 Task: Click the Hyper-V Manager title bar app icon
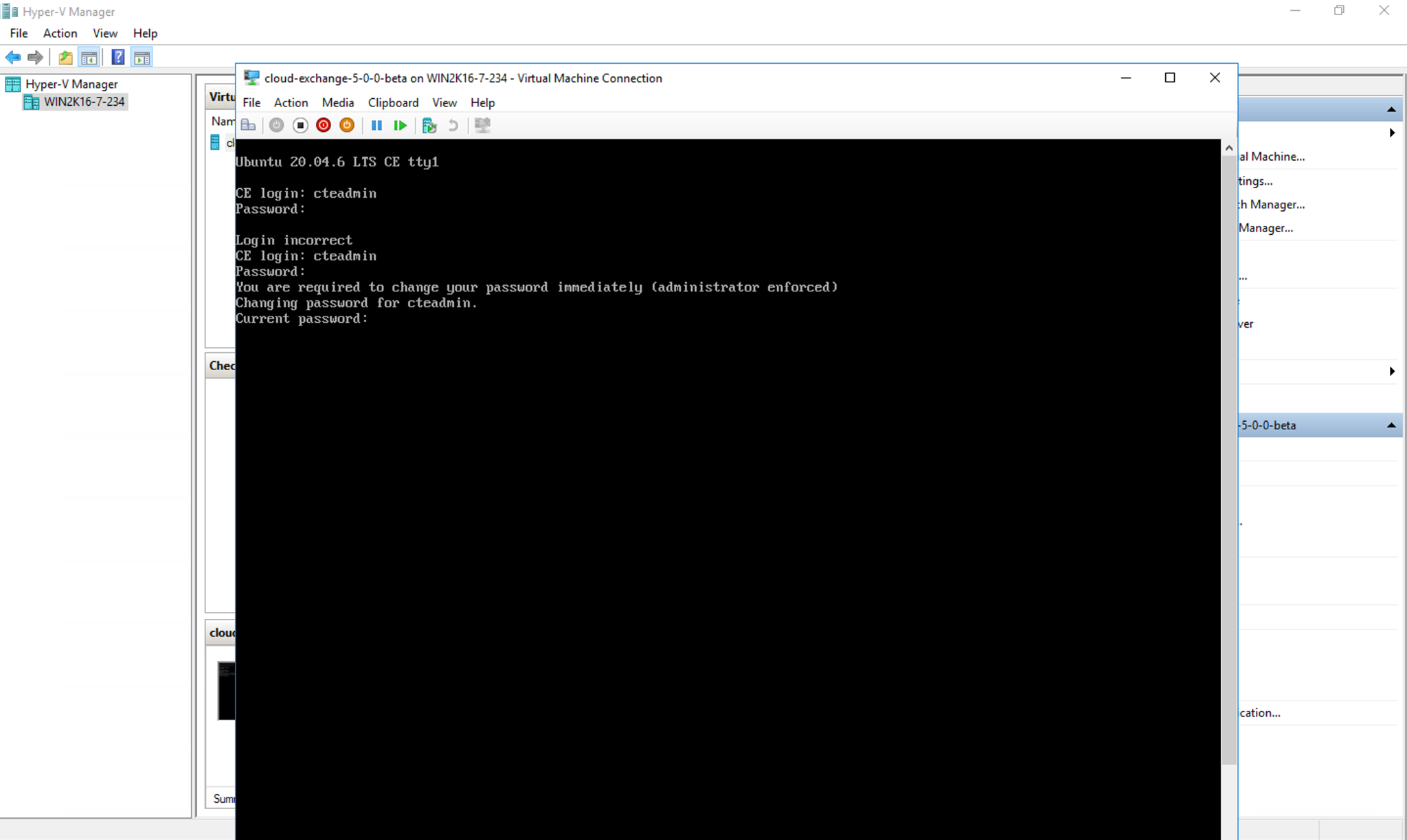(x=10, y=11)
